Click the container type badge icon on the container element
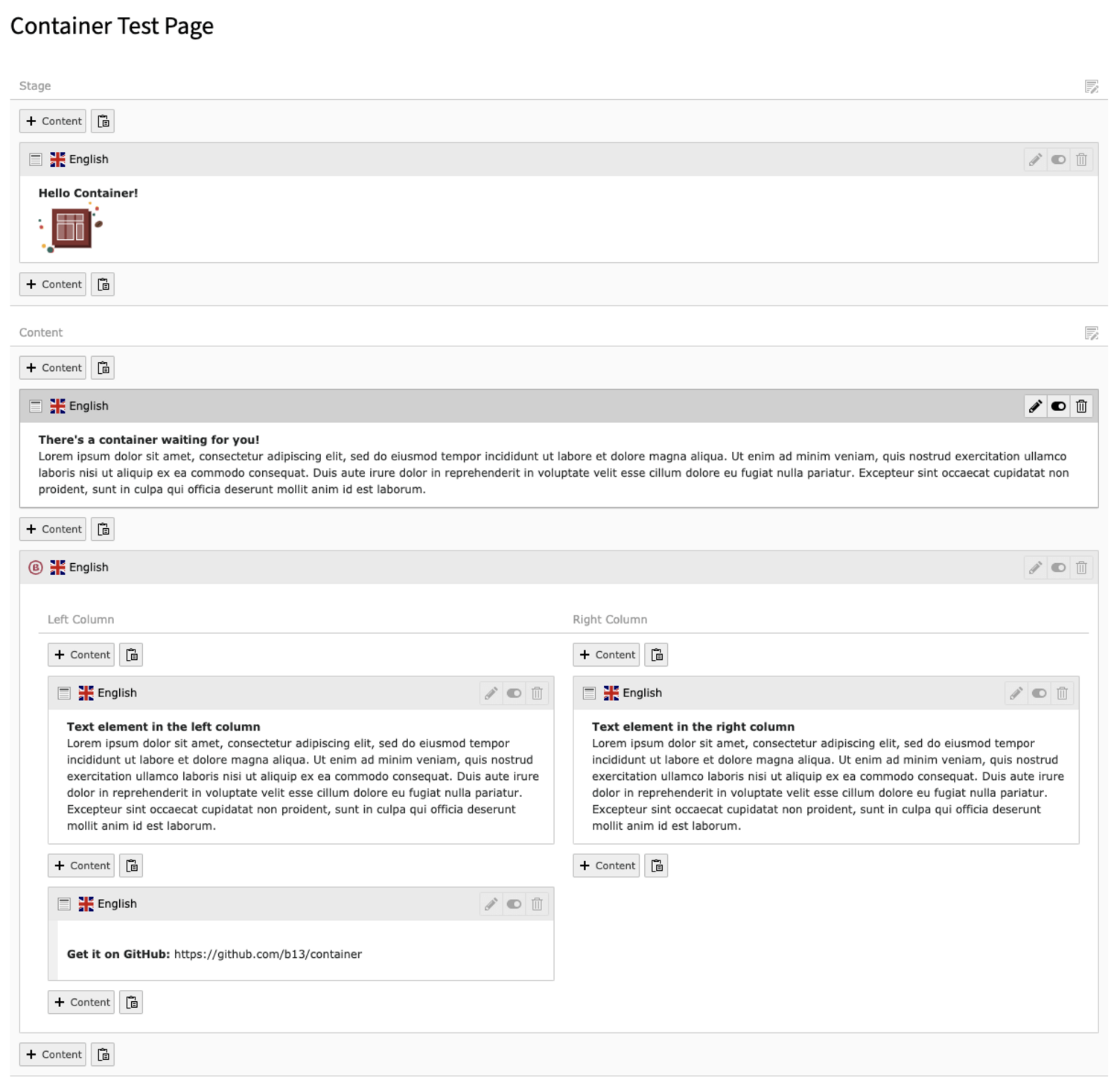1120x1092 pixels. pyautogui.click(x=35, y=567)
